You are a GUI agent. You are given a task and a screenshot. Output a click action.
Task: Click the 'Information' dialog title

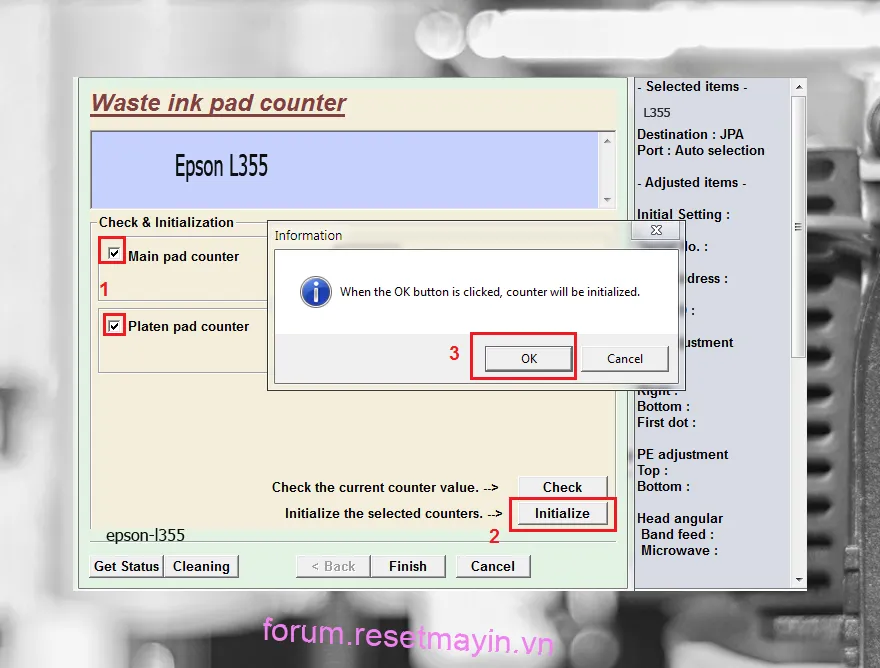(308, 236)
